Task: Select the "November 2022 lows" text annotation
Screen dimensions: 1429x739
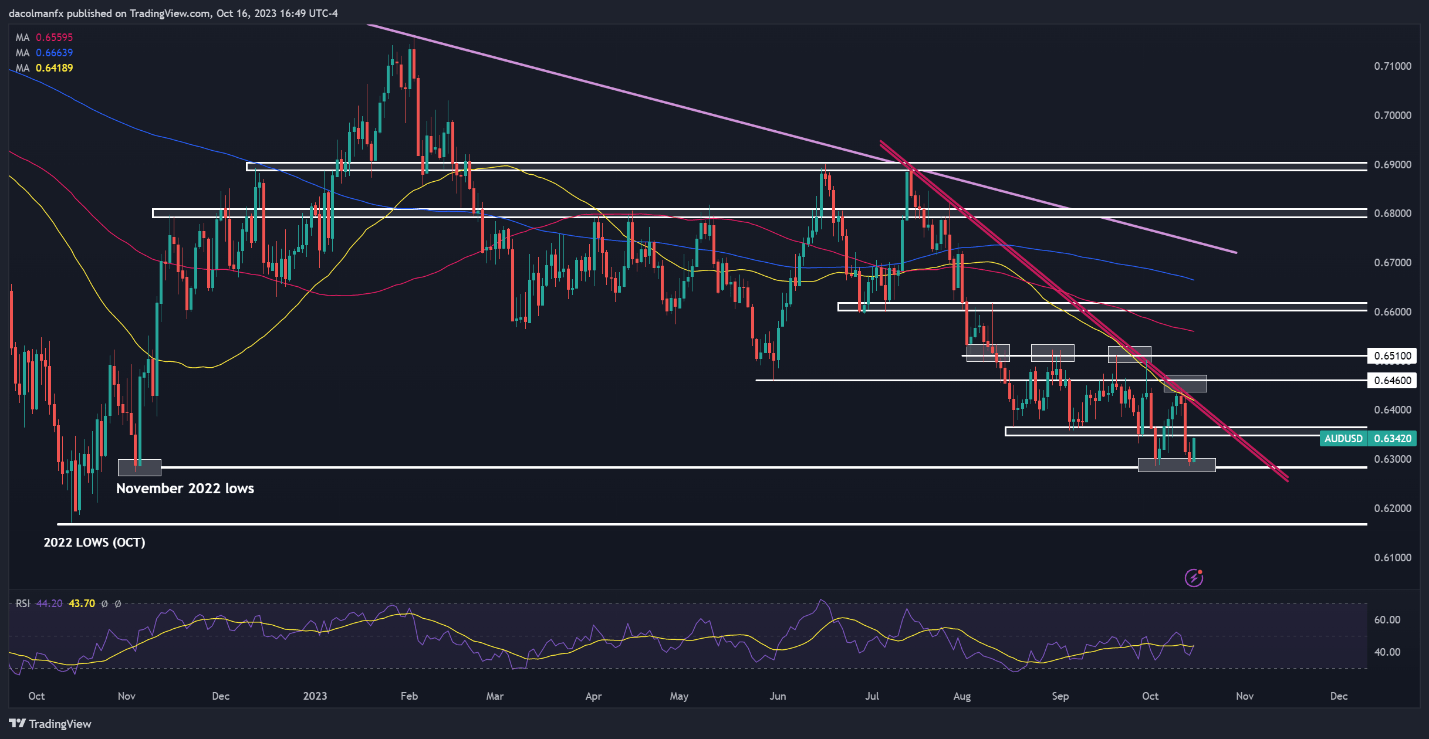Action: pos(185,489)
